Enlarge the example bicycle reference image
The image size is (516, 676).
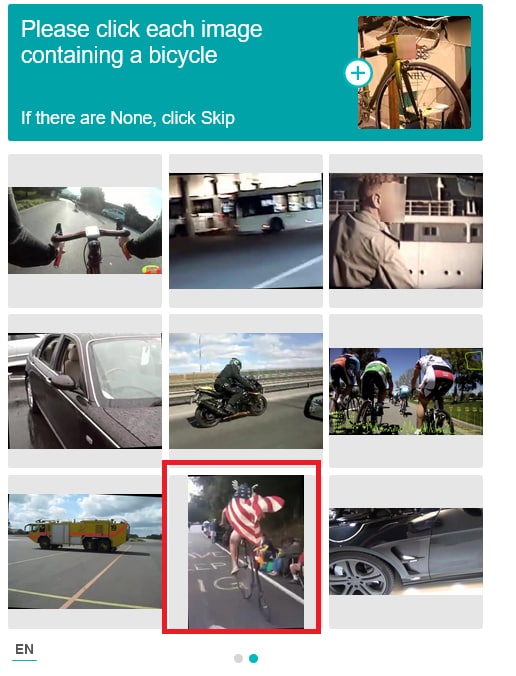[414, 72]
